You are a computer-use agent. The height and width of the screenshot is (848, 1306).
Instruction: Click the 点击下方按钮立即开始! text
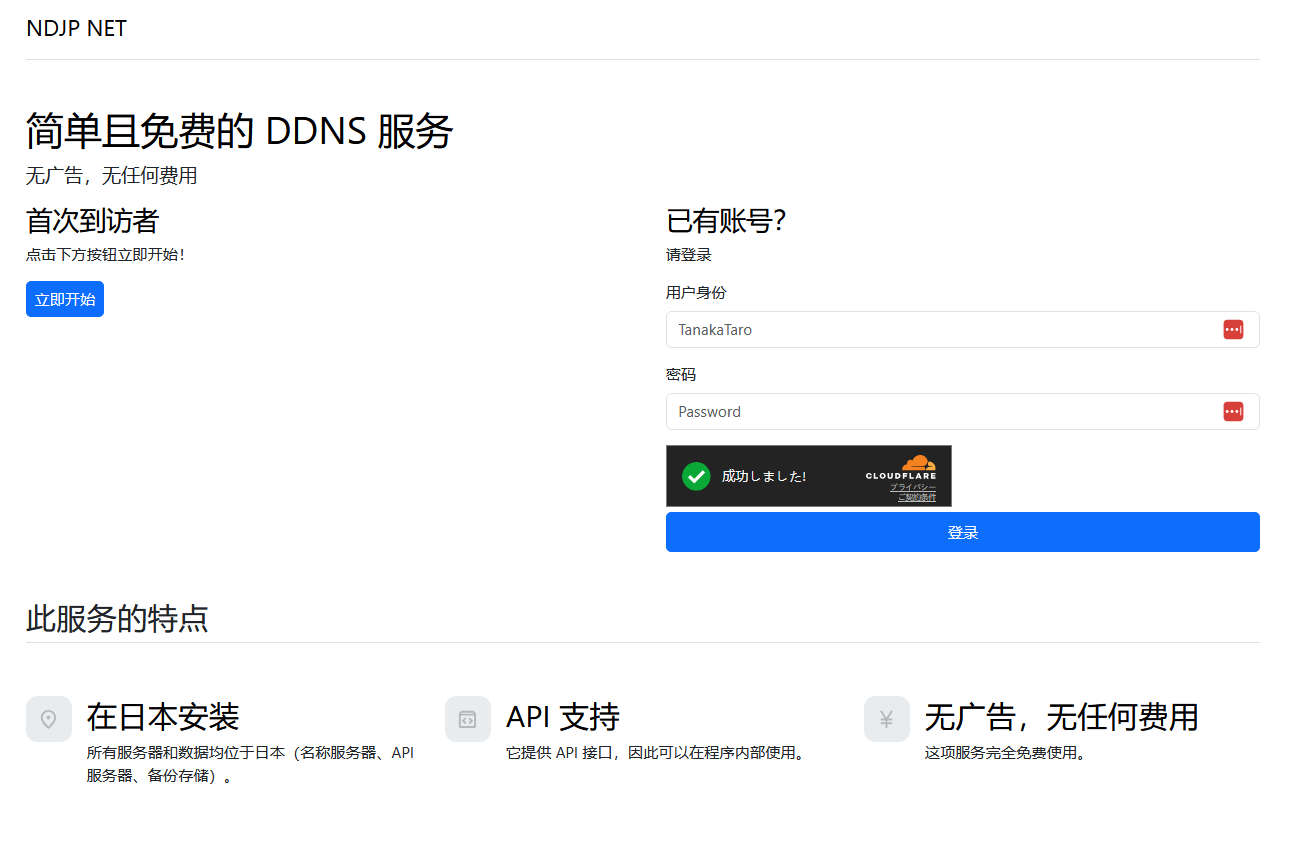[x=105, y=255]
